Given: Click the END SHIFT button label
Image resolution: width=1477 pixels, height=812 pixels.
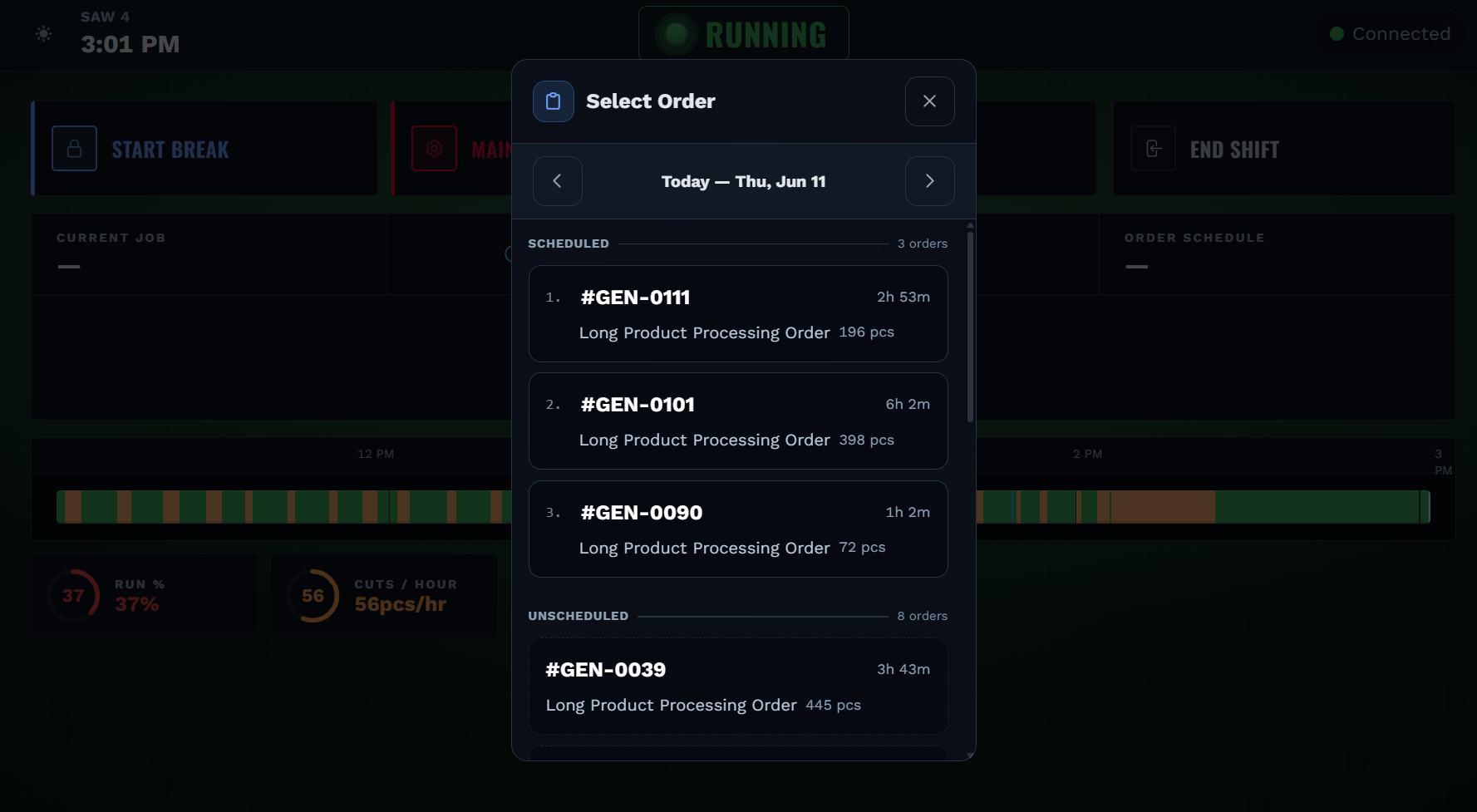Looking at the screenshot, I should tap(1234, 150).
